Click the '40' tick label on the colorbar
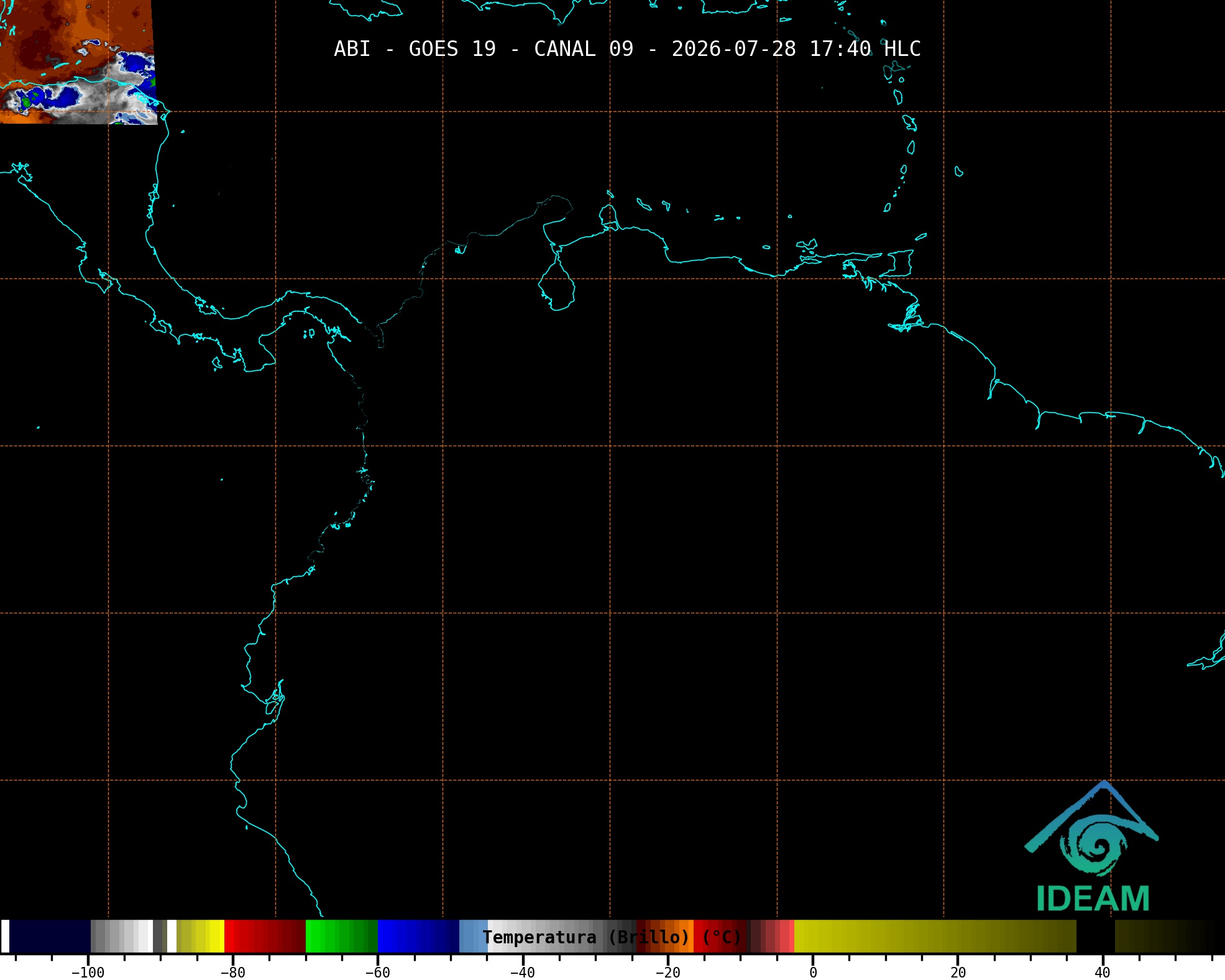The height and width of the screenshot is (980, 1225). coord(1103,972)
